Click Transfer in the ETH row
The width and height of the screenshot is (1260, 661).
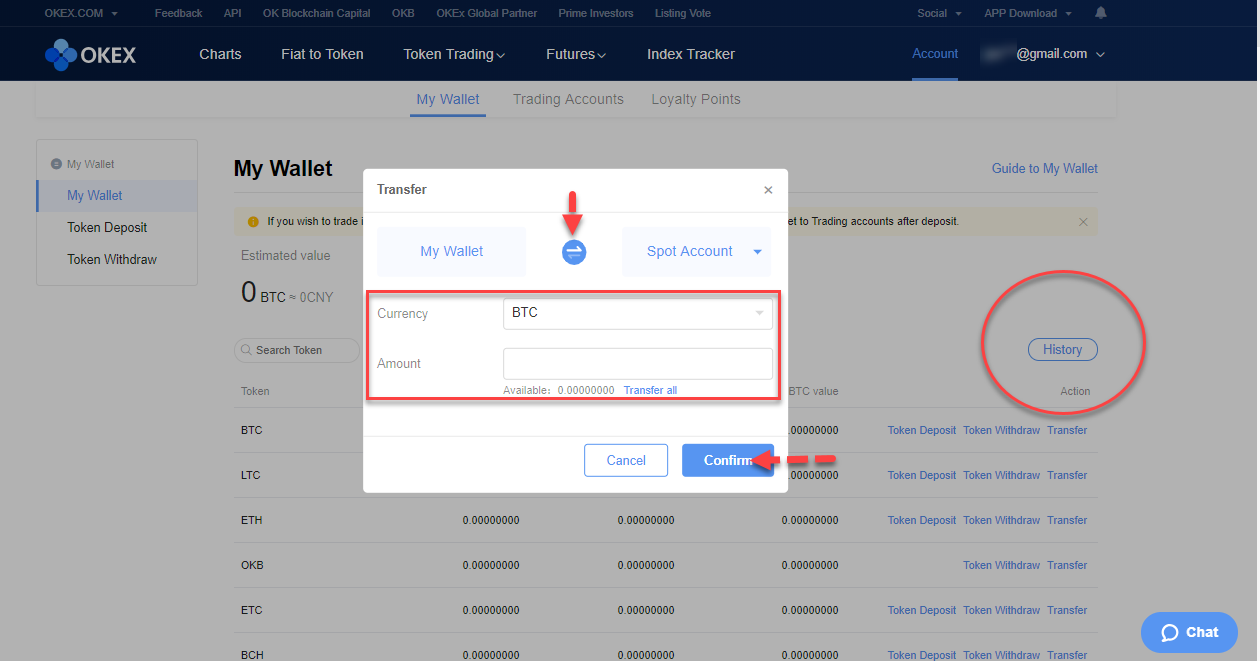[1067, 521]
